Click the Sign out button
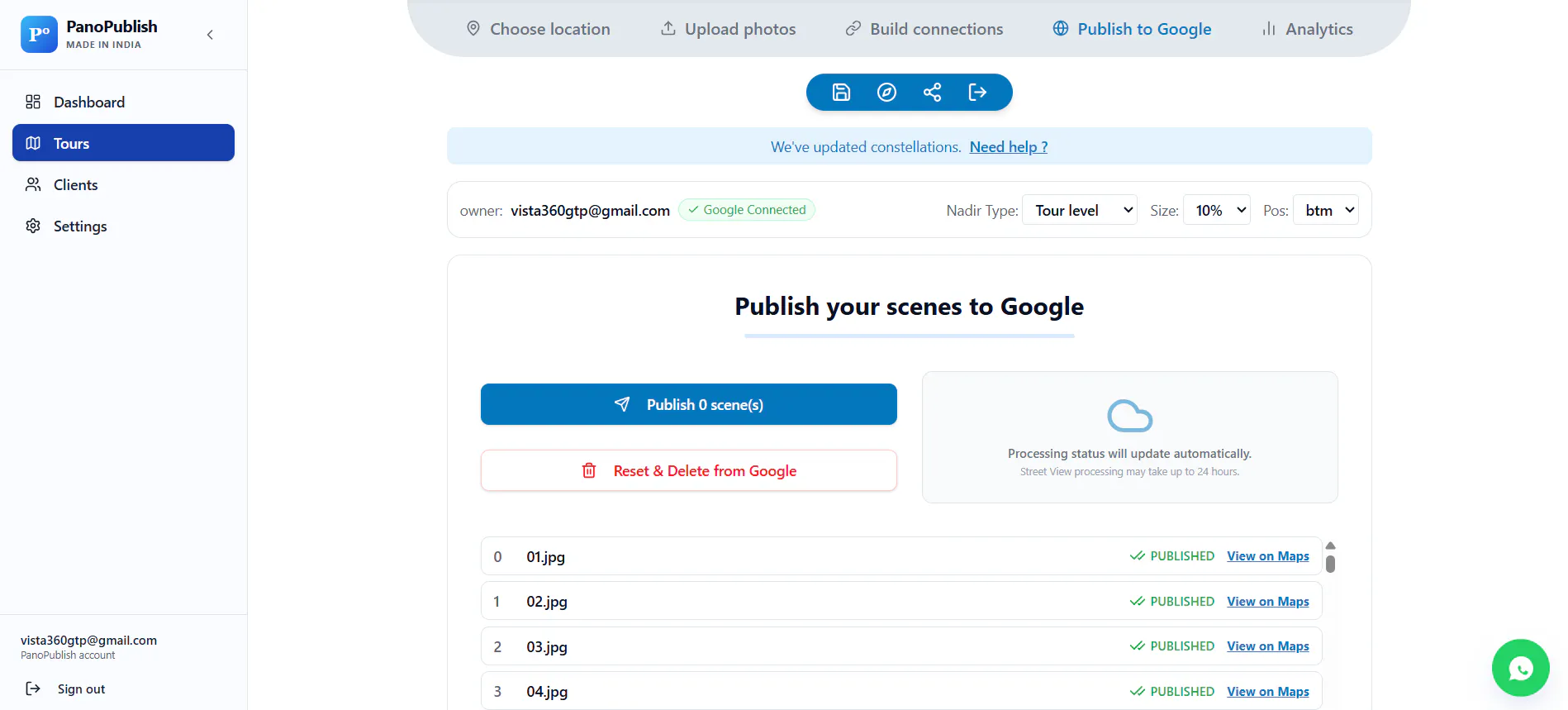Viewport: 1568px width, 710px height. pyautogui.click(x=66, y=689)
